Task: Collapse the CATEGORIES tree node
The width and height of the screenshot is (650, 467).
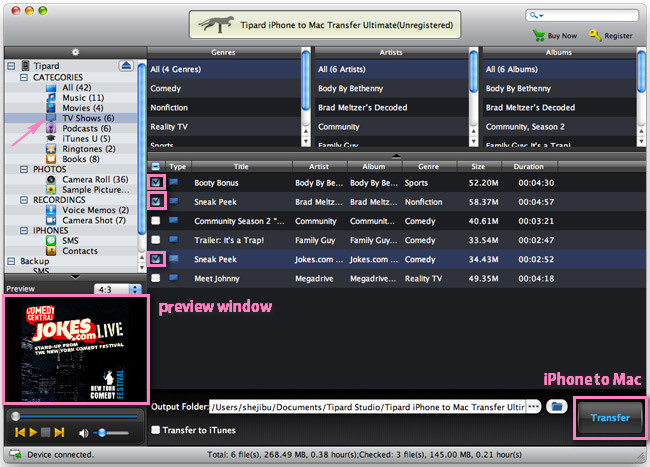Action: point(24,77)
